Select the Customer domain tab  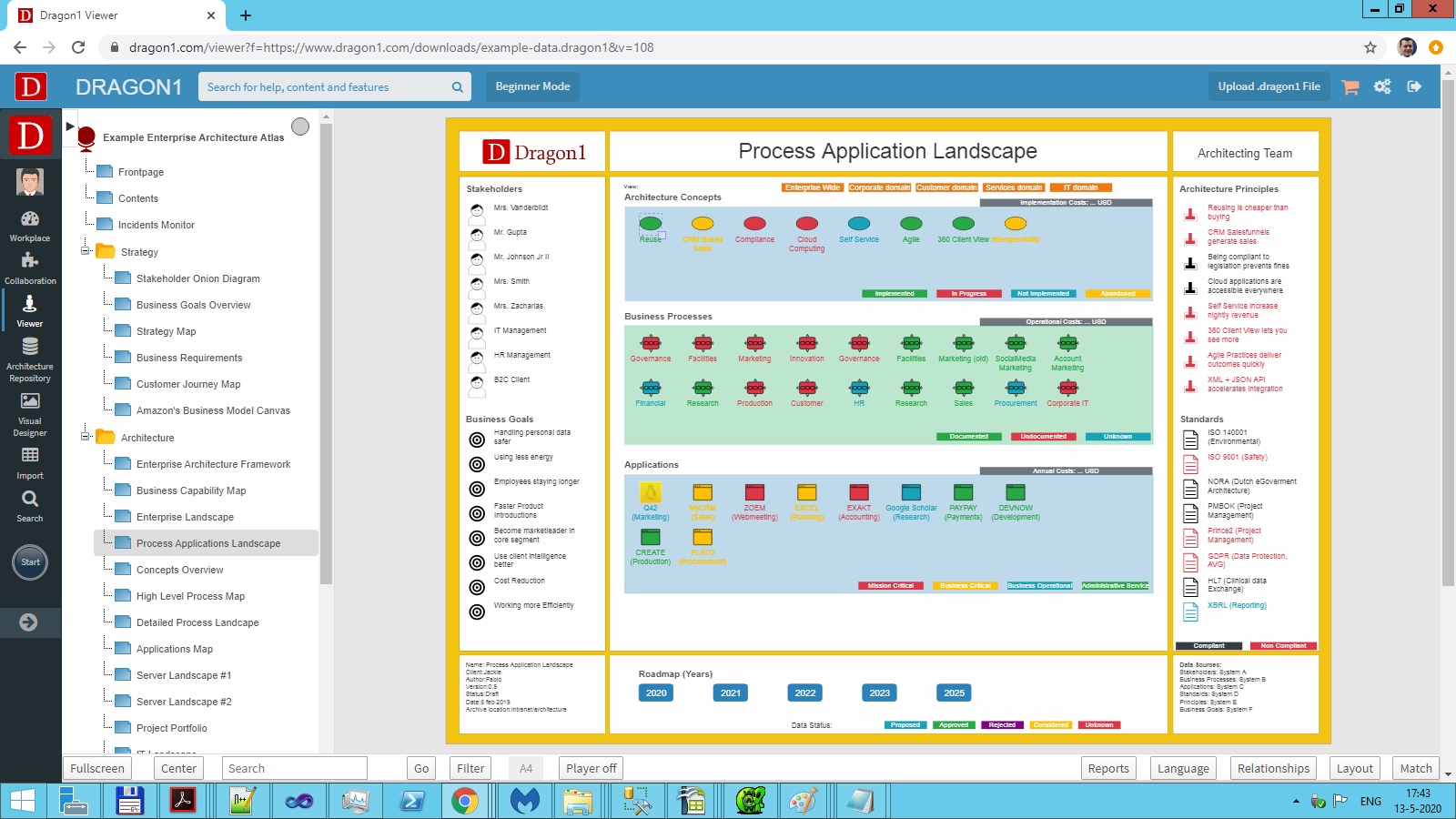tap(946, 187)
